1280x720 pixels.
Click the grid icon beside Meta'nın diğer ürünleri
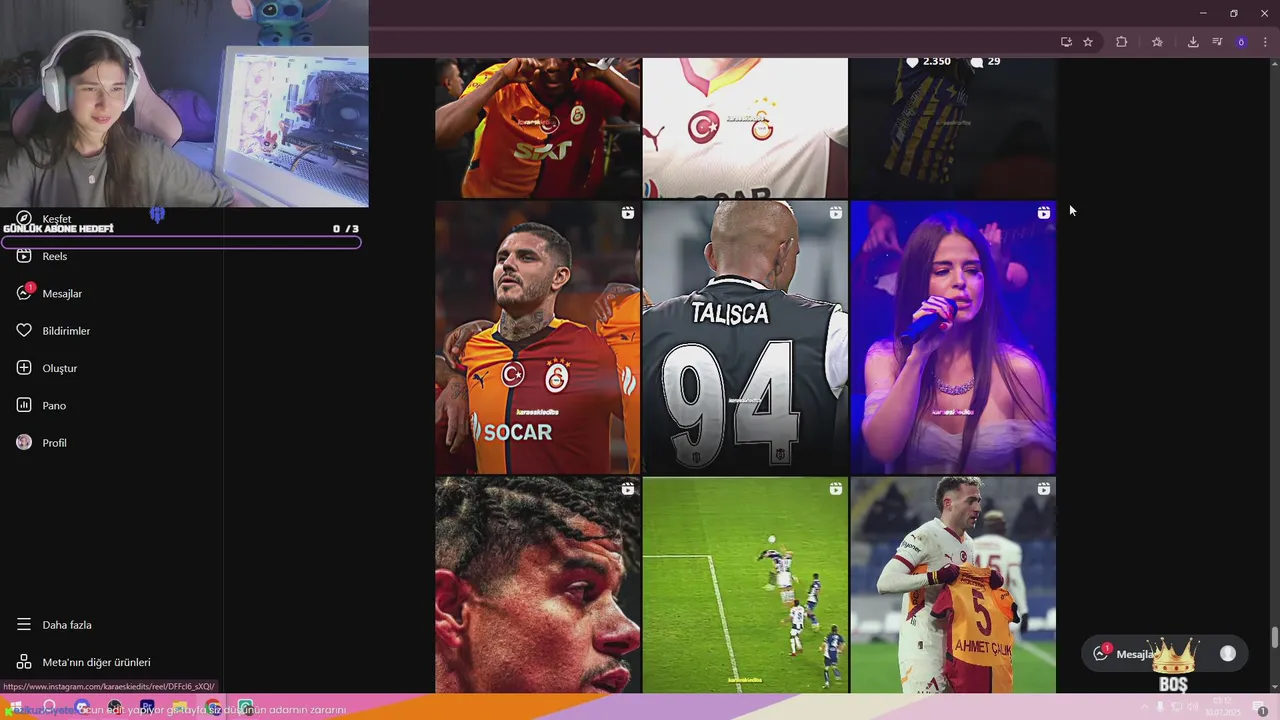coord(24,662)
